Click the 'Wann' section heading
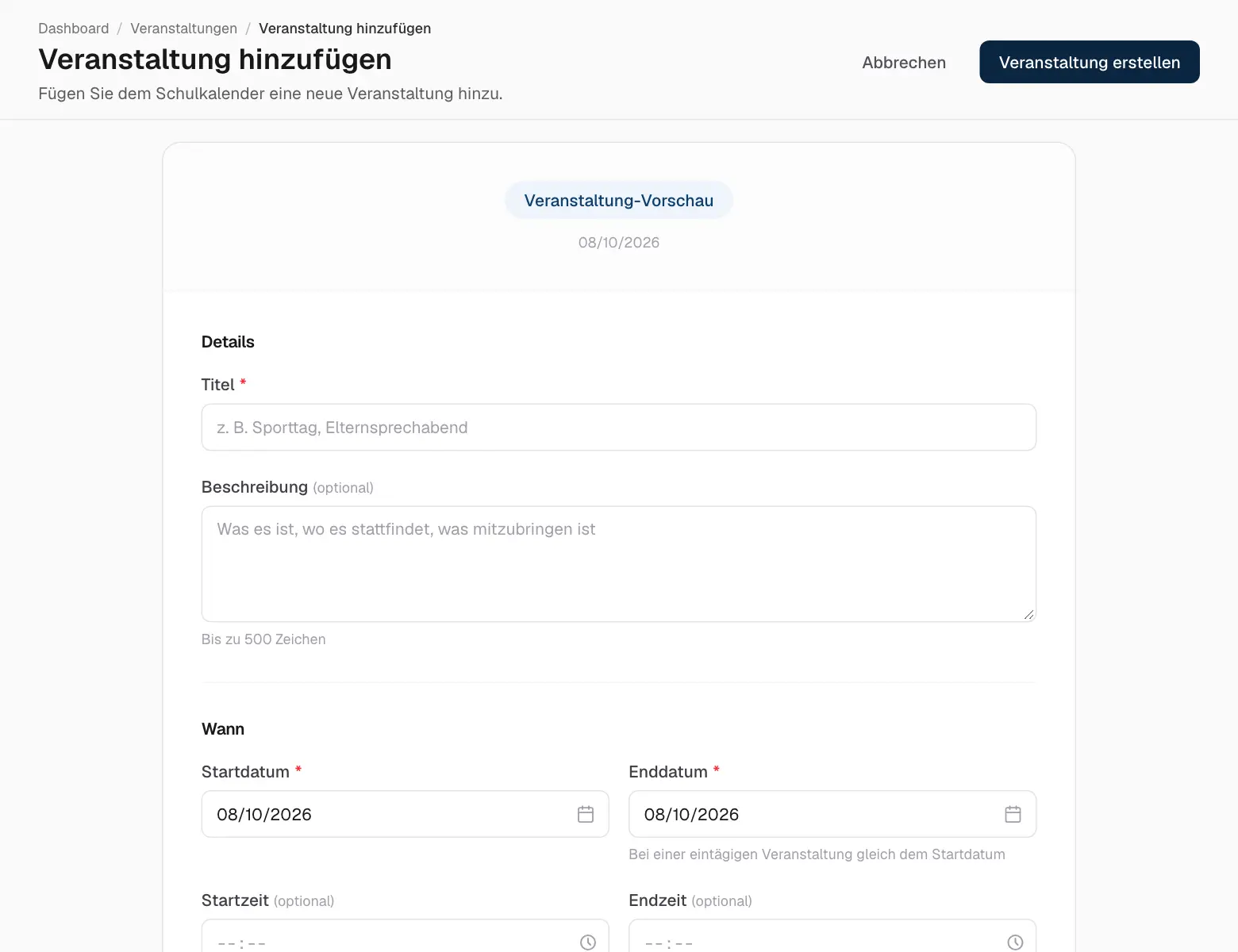 pos(223,729)
